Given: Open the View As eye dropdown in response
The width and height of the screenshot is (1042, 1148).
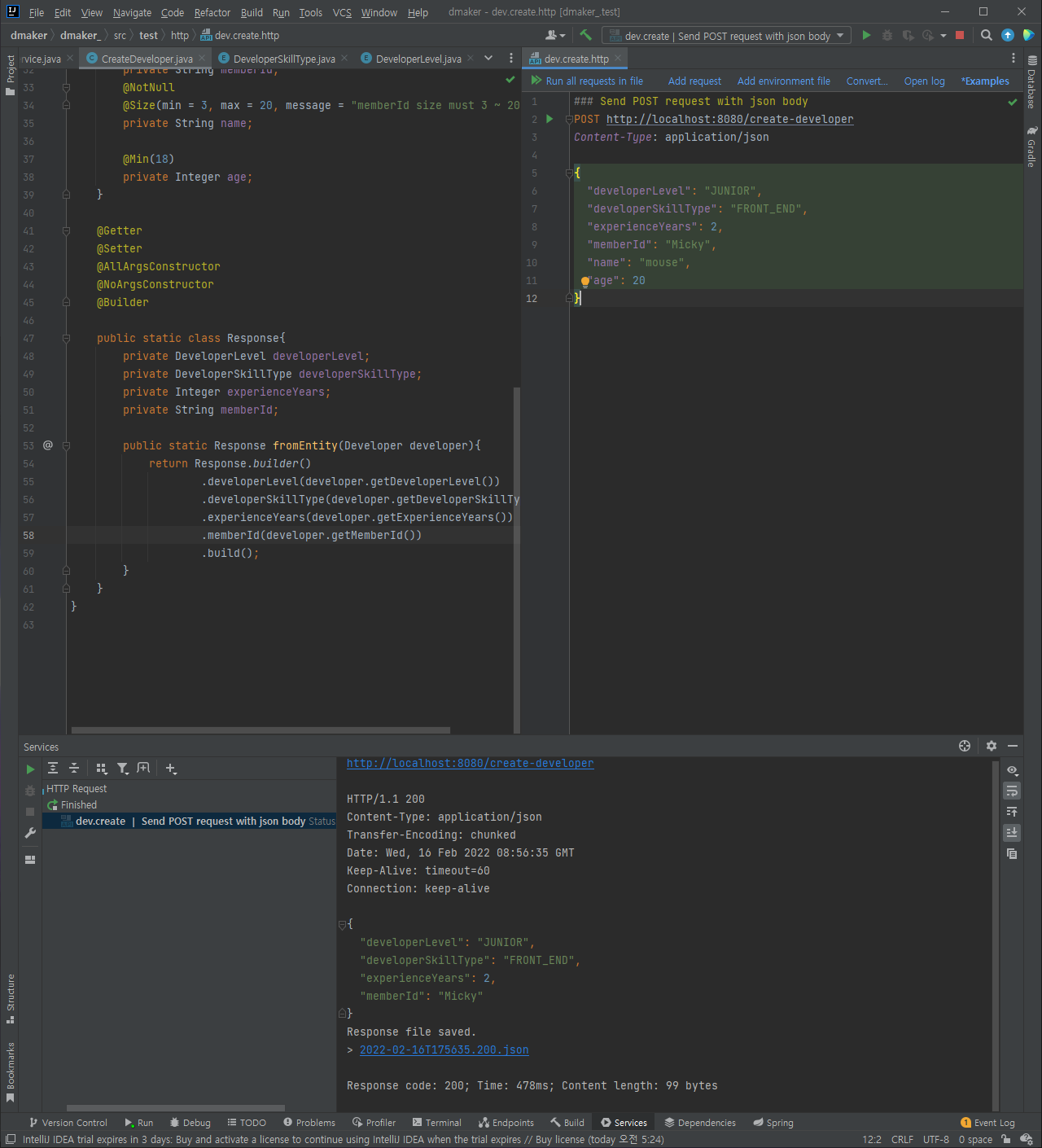Looking at the screenshot, I should (x=1012, y=770).
